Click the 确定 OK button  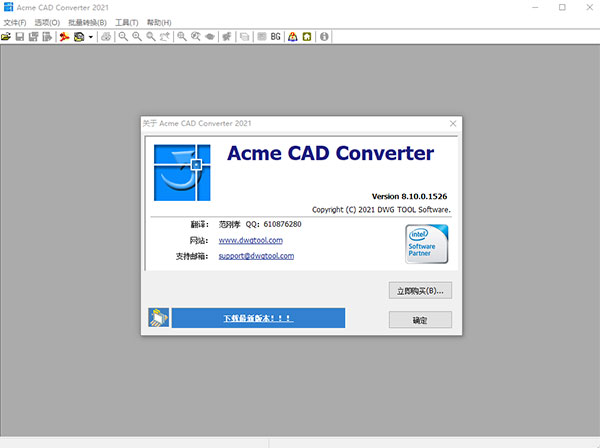click(420, 320)
